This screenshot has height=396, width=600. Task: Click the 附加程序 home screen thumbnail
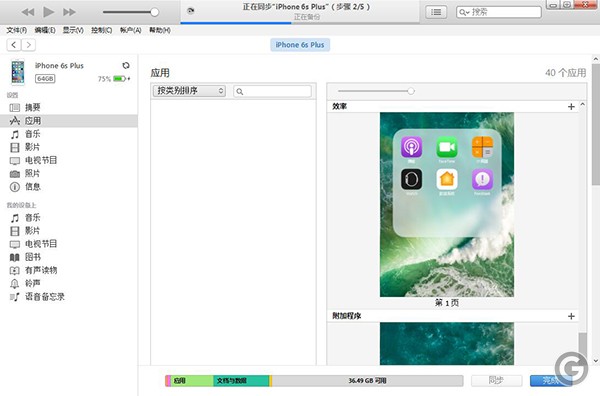[447, 344]
